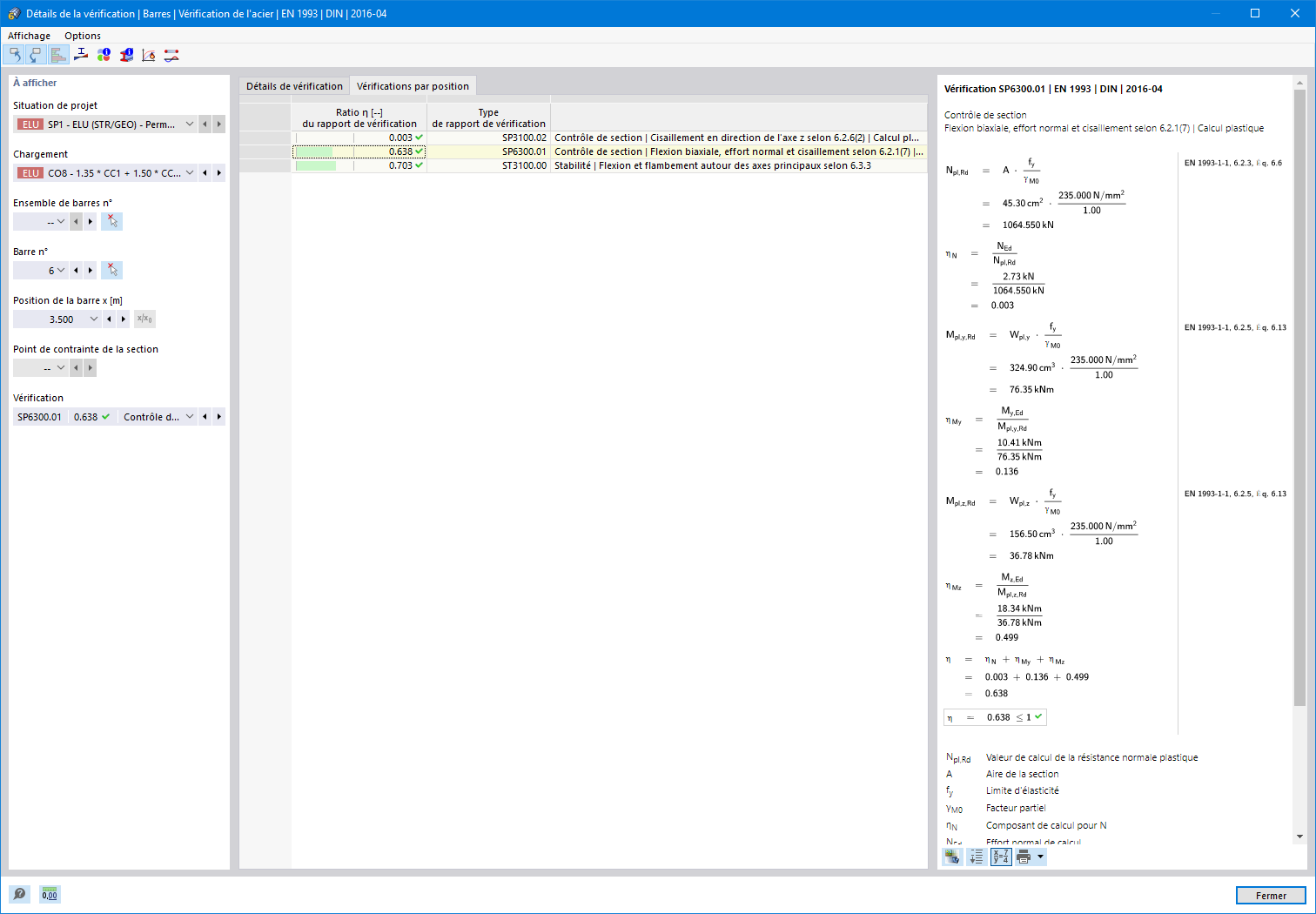Maximize the verification details window
Viewport: 1316px width, 914px height.
1255,13
